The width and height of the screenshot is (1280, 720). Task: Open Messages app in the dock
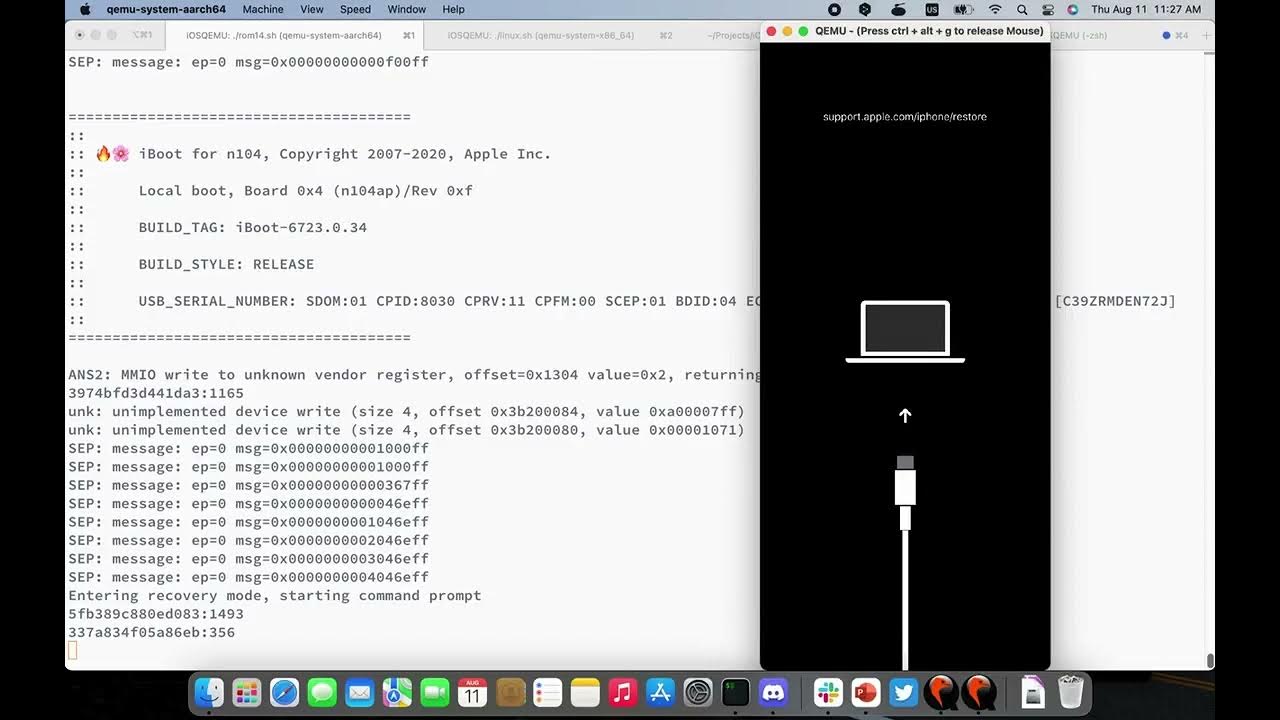point(322,692)
